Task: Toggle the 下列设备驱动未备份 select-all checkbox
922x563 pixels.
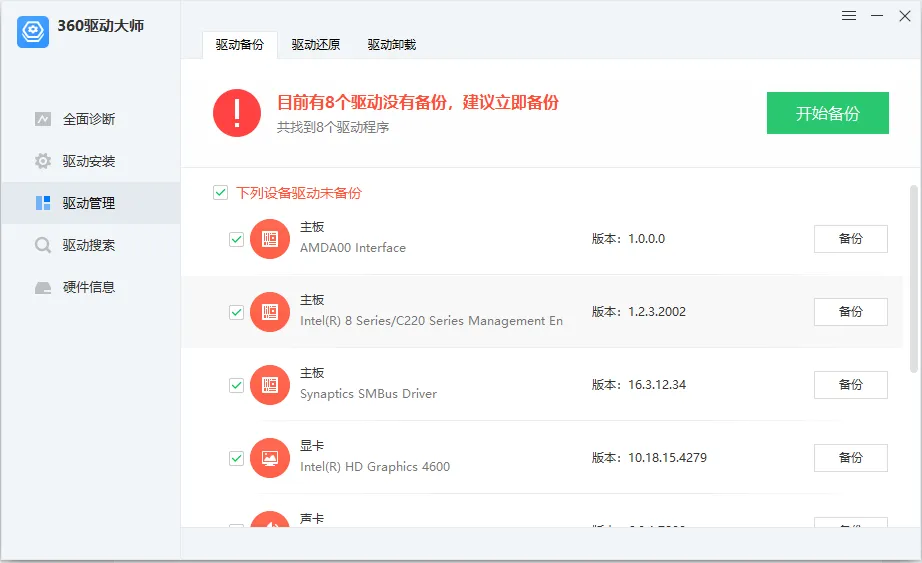Action: (x=221, y=192)
